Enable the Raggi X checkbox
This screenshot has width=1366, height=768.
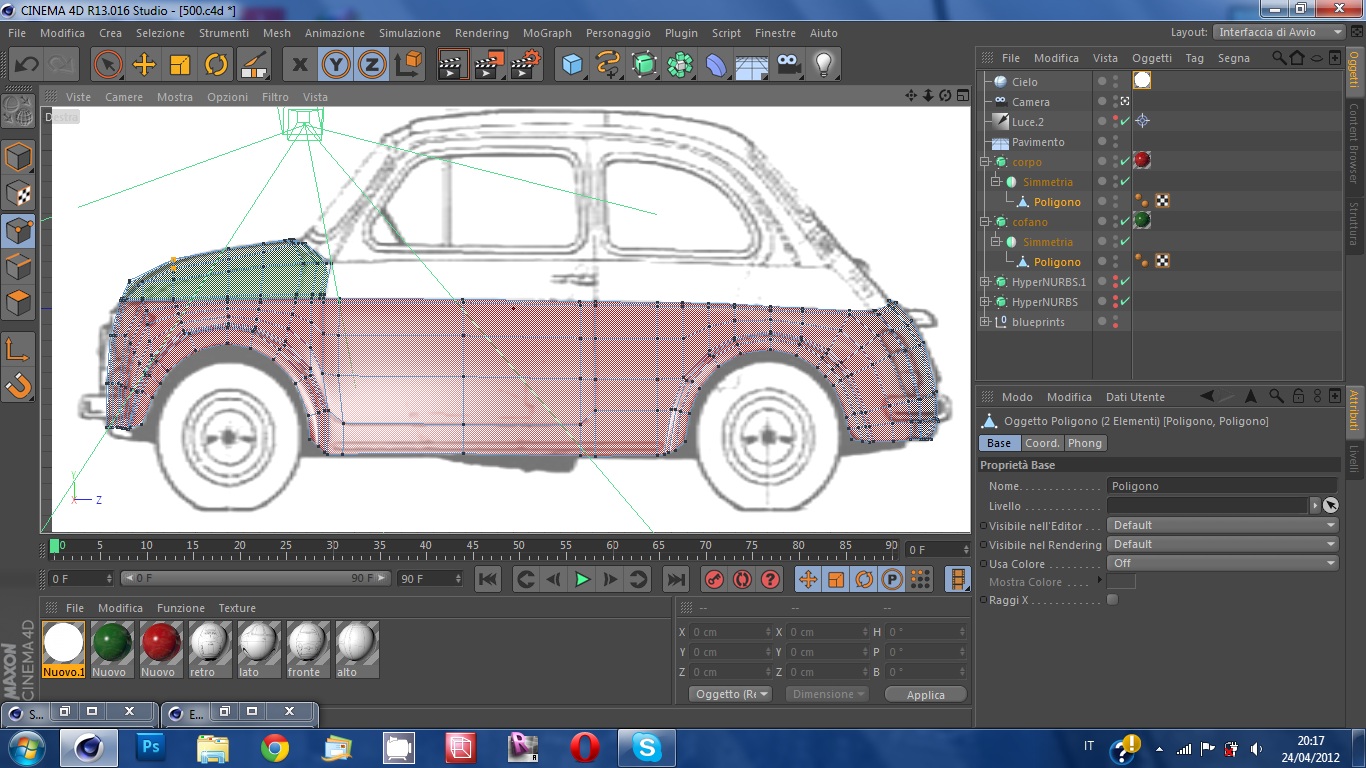click(x=1112, y=600)
